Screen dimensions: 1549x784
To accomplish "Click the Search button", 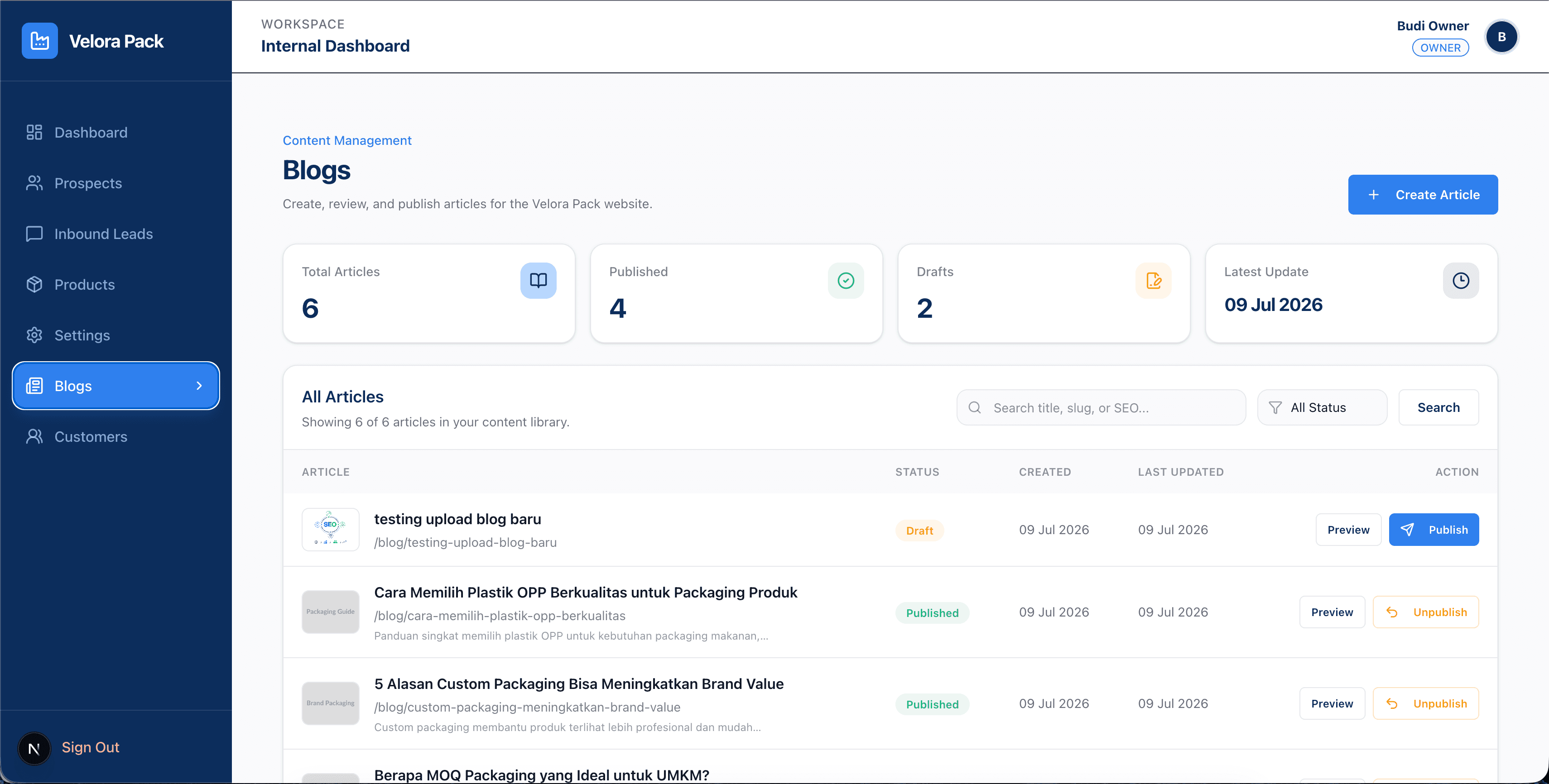I will pyautogui.click(x=1438, y=407).
